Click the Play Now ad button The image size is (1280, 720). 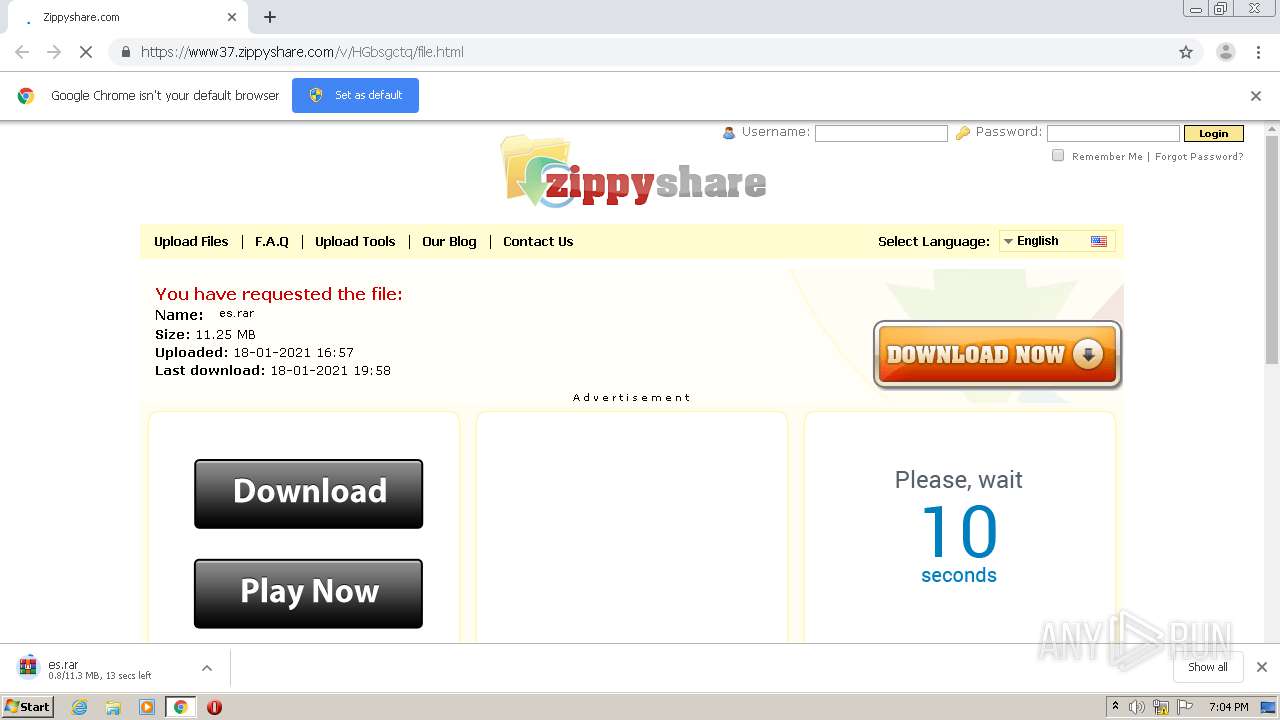308,594
